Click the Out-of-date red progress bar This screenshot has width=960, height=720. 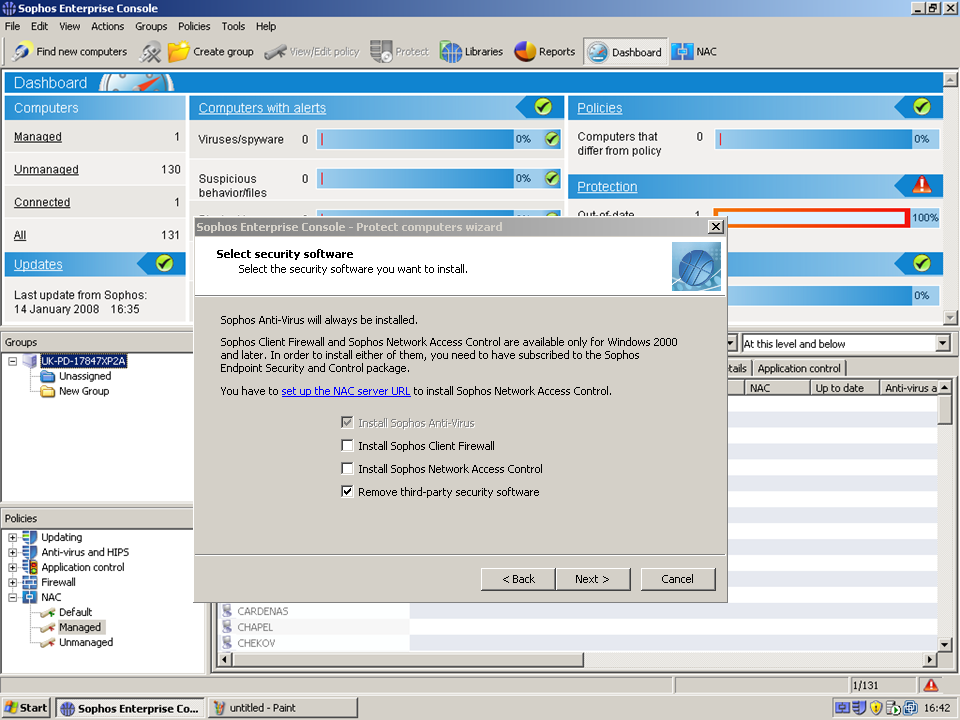click(812, 217)
